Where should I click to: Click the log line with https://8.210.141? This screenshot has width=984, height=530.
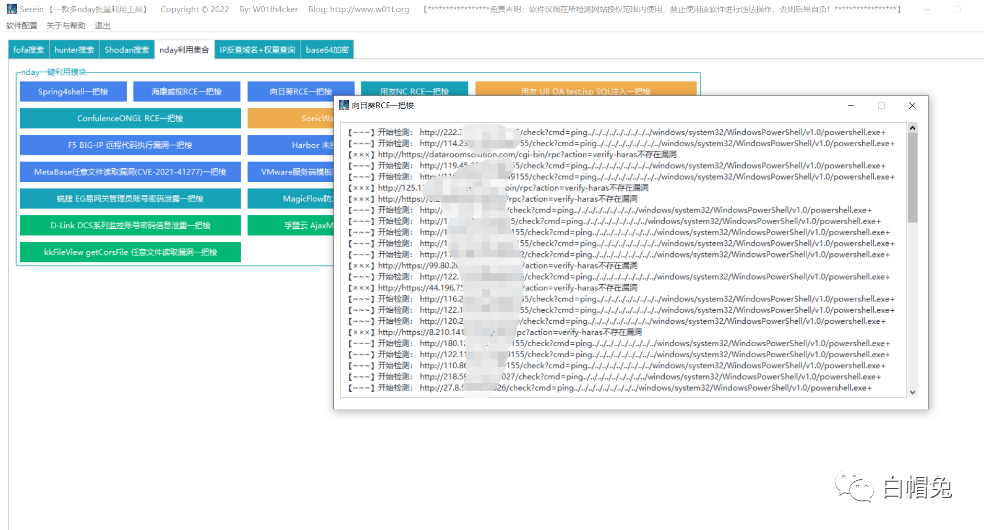[x=495, y=332]
